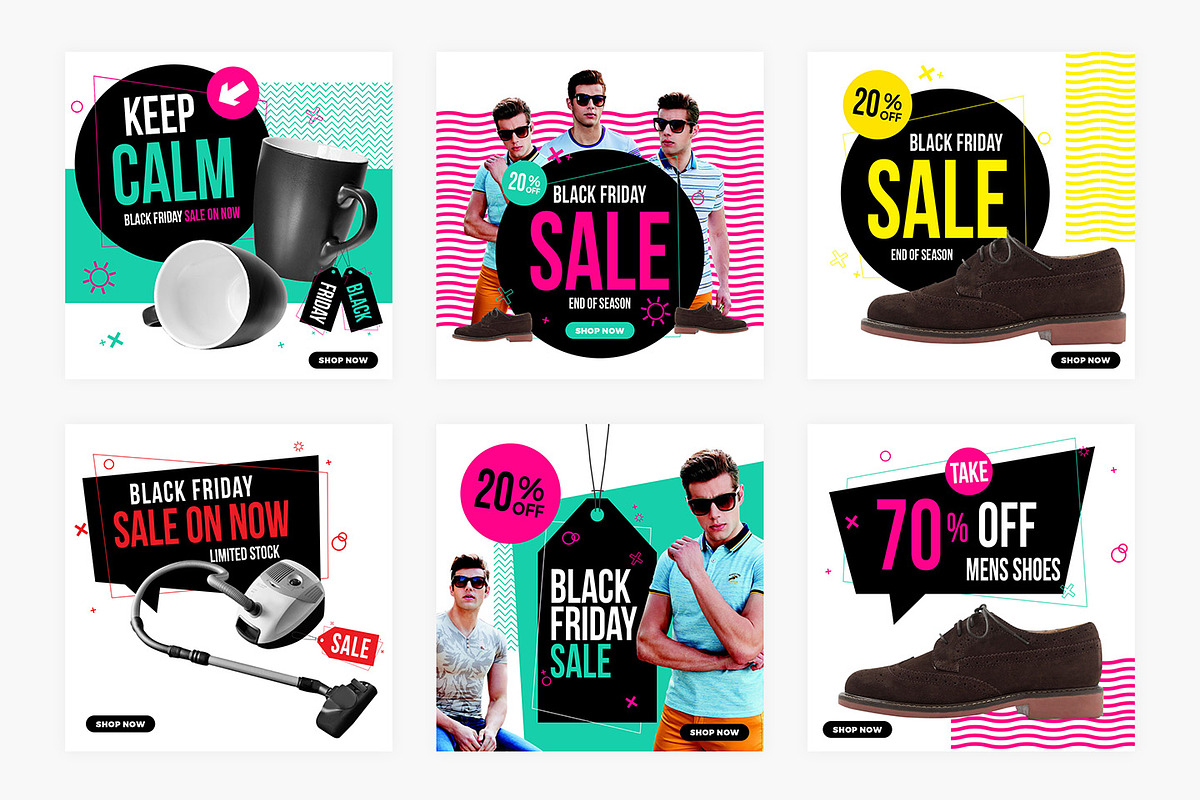Image resolution: width=1200 pixels, height=800 pixels.
Task: Click the pink TAKE badge
Action: coord(968,474)
